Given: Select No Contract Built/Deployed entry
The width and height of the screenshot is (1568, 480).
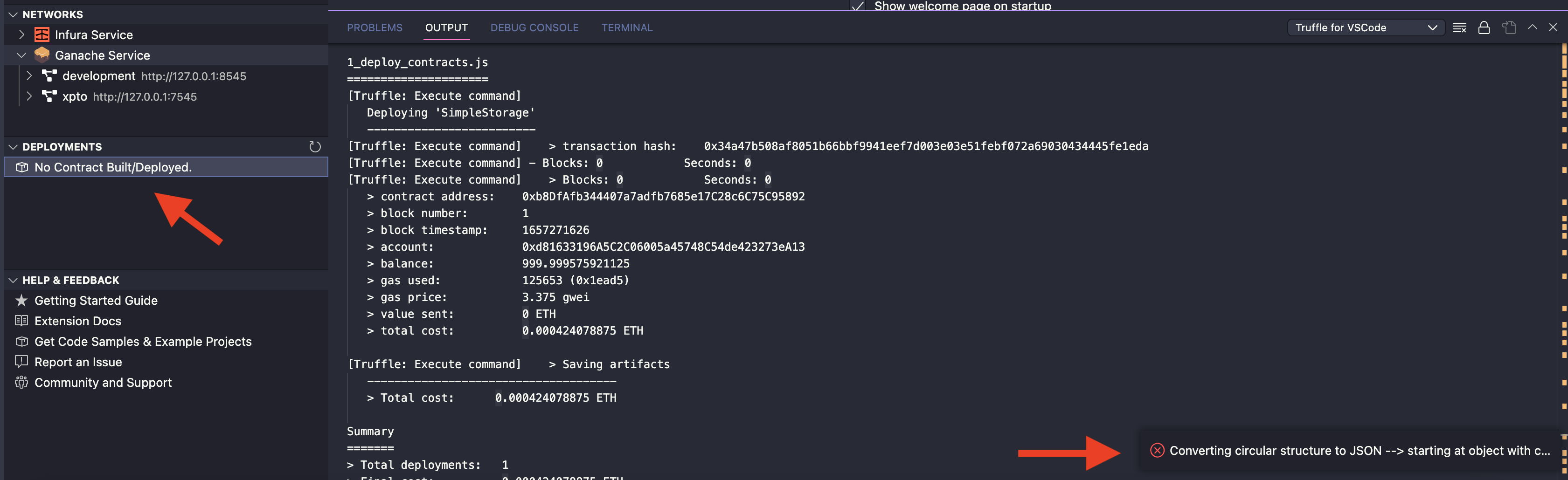Looking at the screenshot, I should pyautogui.click(x=112, y=167).
